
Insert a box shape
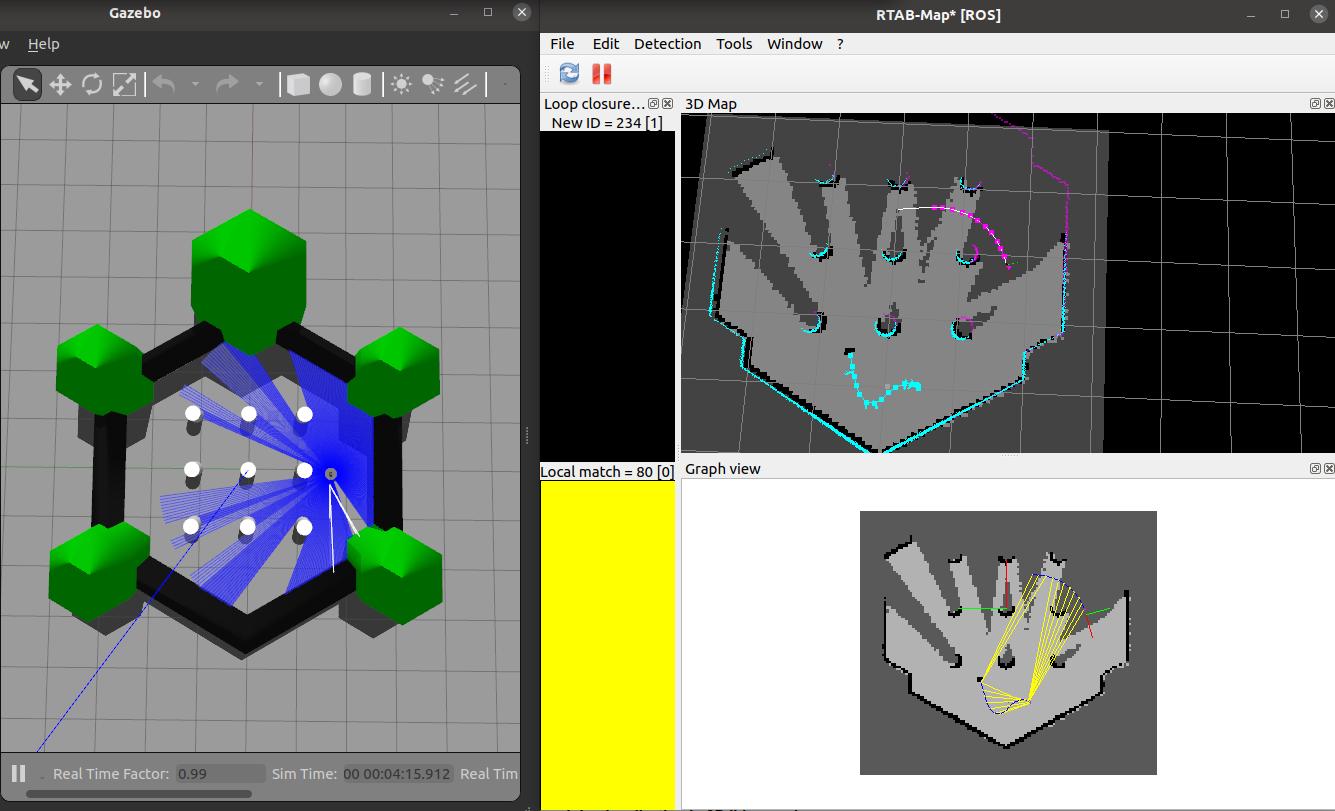point(298,85)
